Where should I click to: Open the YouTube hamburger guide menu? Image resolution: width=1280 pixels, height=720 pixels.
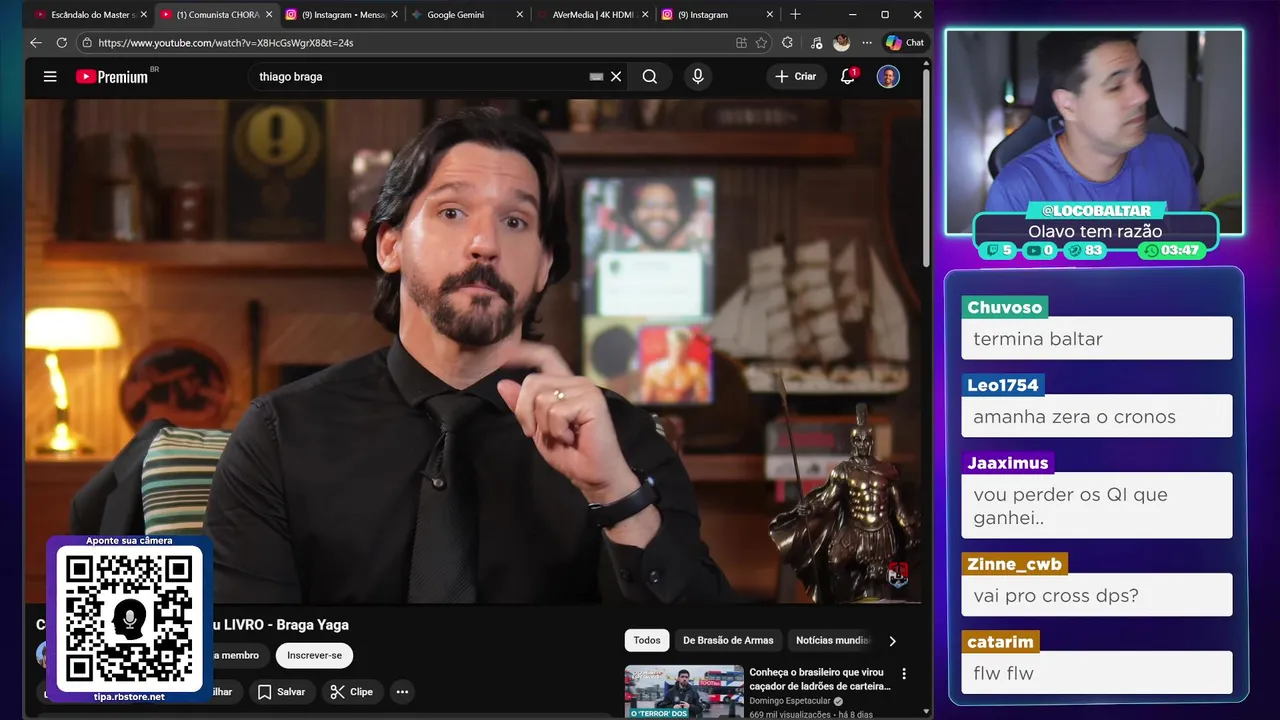[x=50, y=76]
